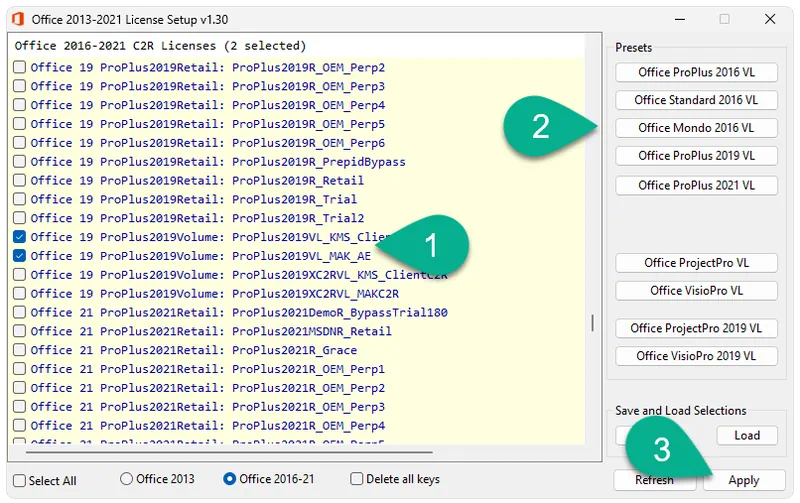Pick the Office ProPlus 2019 VL preset
The height and width of the screenshot is (503, 800).
pos(696,156)
